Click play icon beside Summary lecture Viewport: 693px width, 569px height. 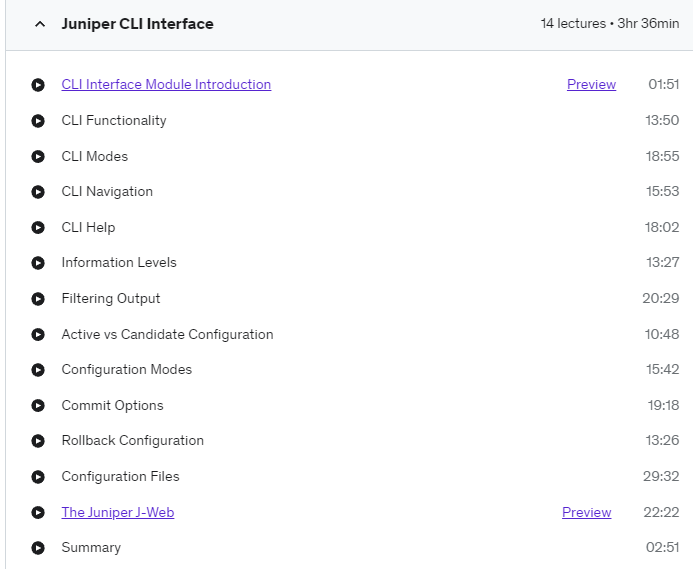[38, 548]
